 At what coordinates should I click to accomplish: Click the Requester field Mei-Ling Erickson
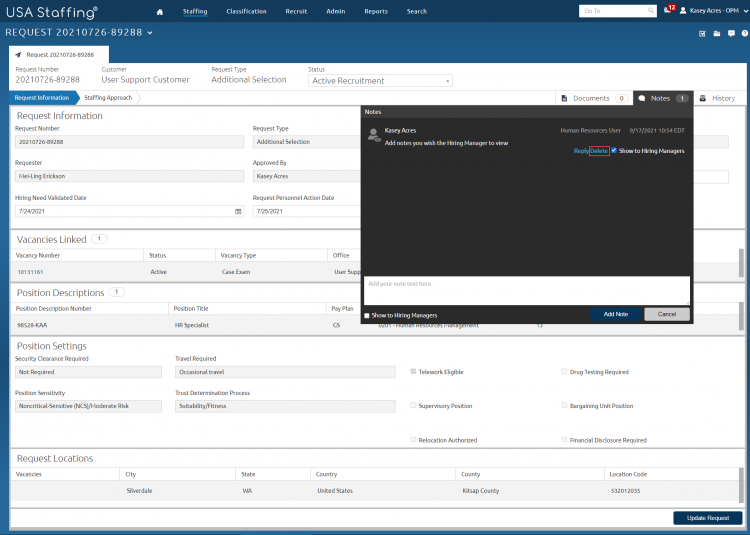click(129, 176)
